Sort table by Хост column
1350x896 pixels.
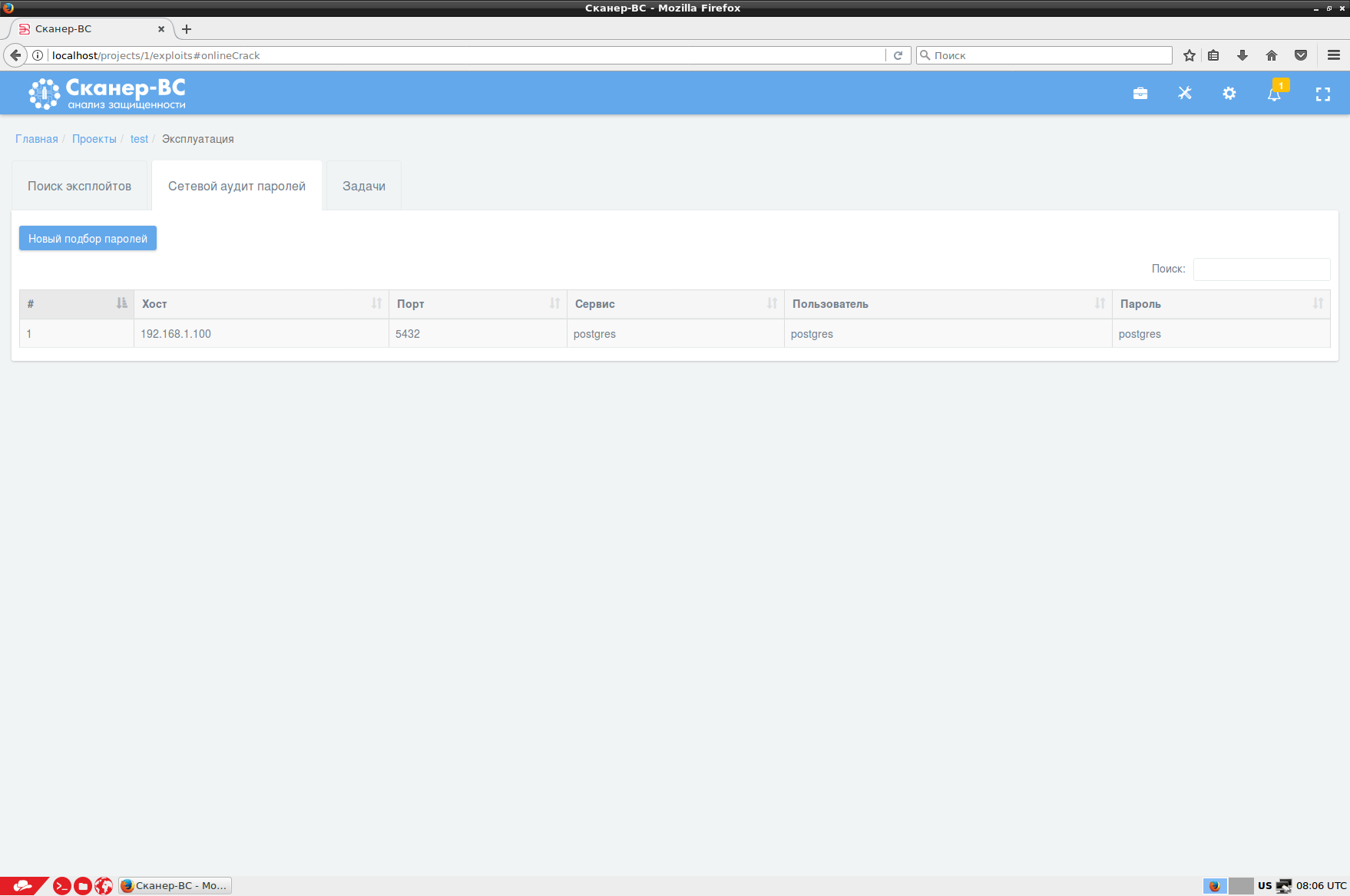click(261, 304)
